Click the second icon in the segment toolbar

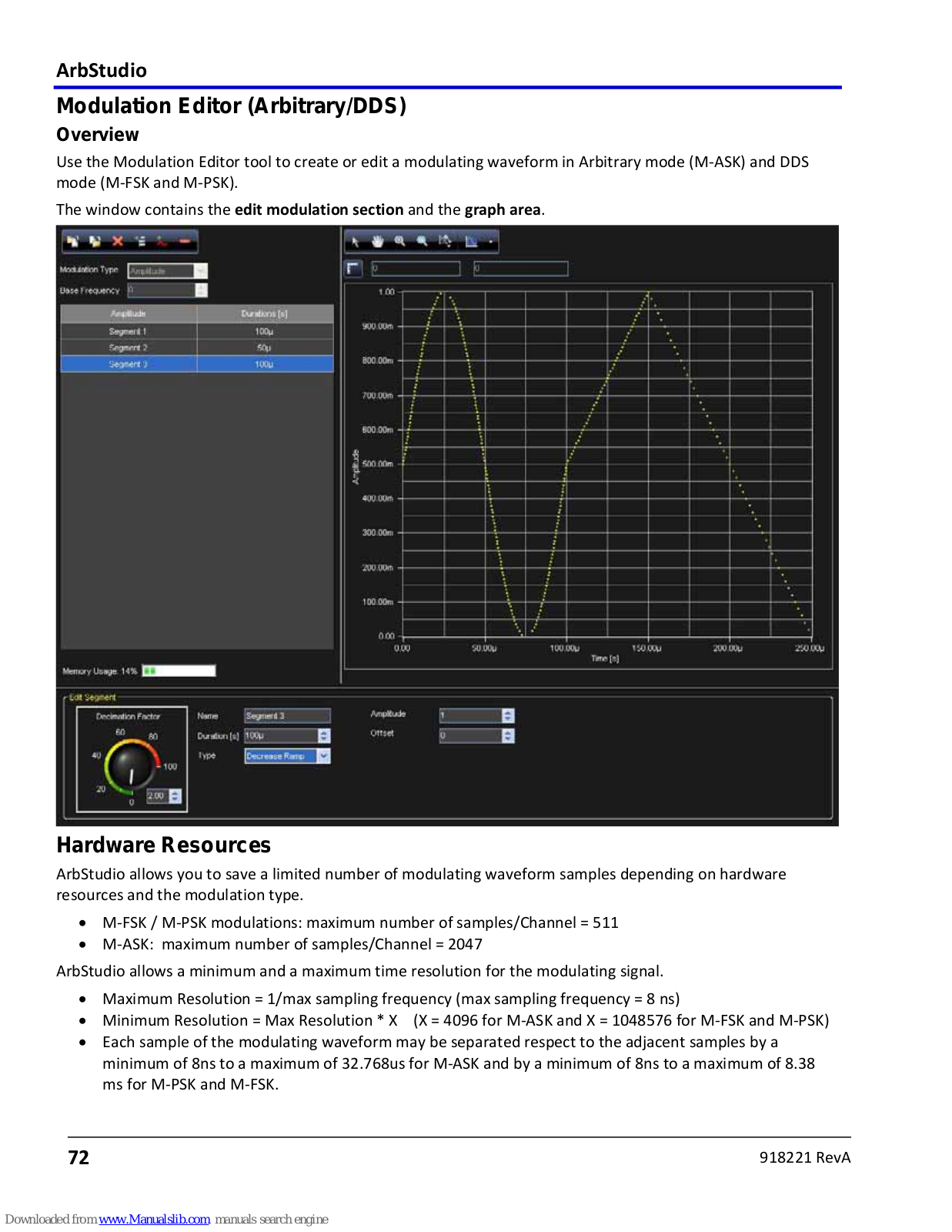point(95,242)
